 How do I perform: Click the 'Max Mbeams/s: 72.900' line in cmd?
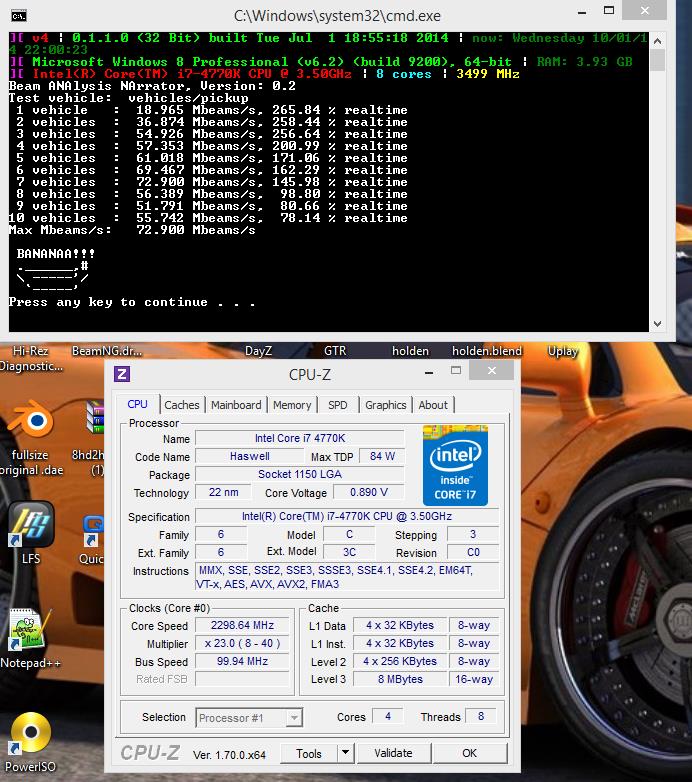tap(132, 230)
